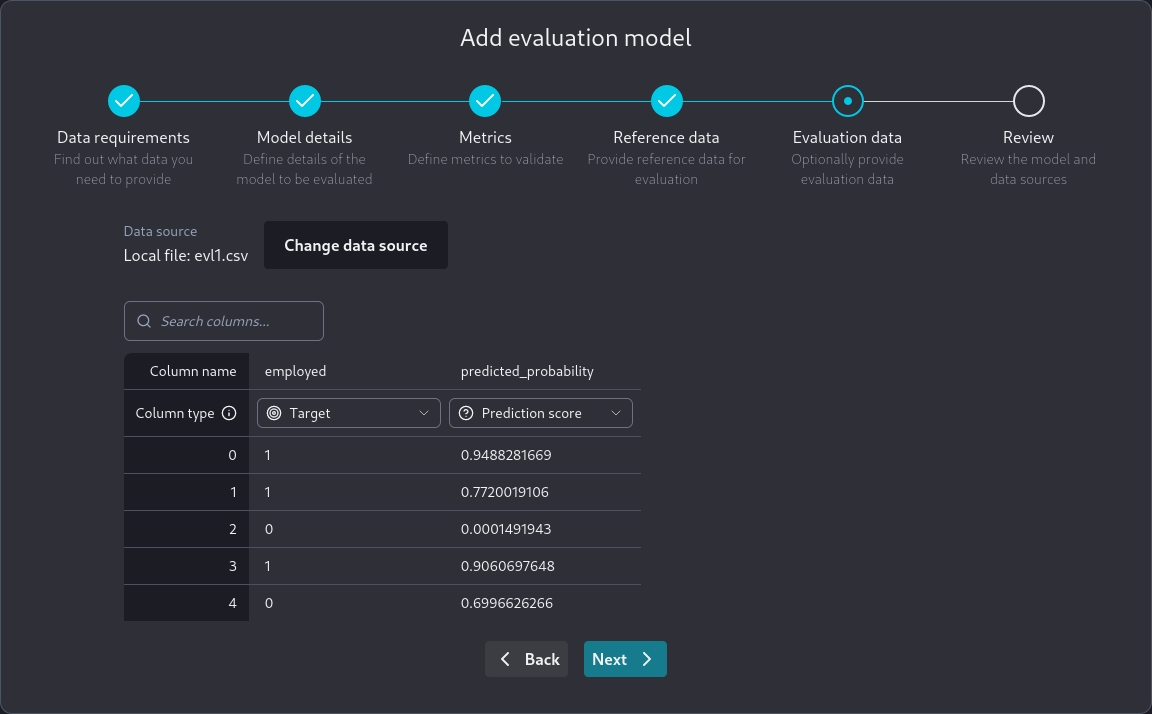Go to the Metrics step label
This screenshot has height=714, width=1152.
[485, 137]
